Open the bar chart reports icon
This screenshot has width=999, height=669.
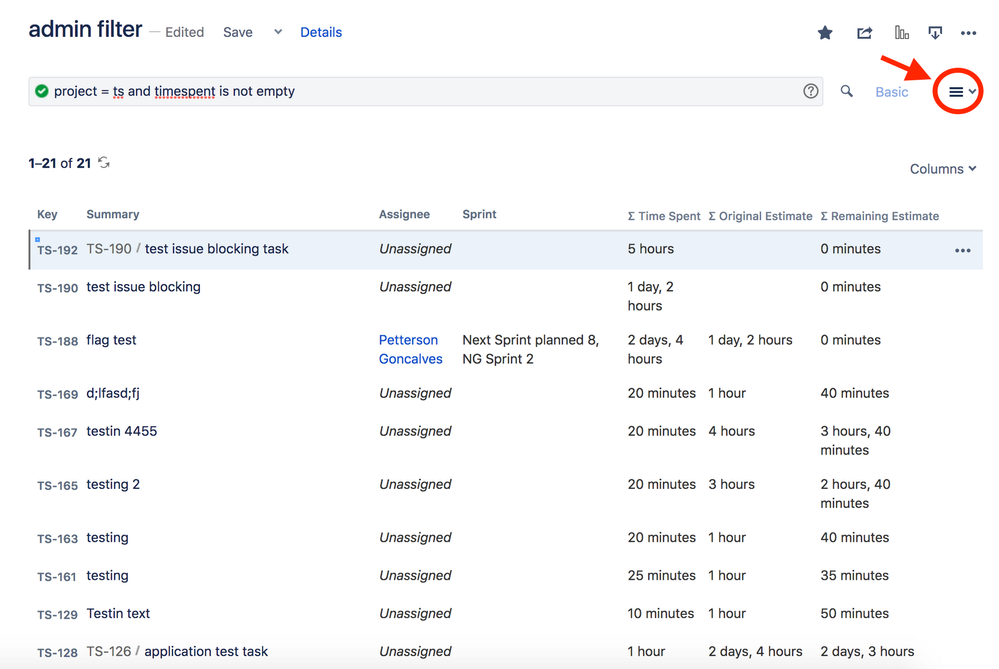[x=901, y=33]
